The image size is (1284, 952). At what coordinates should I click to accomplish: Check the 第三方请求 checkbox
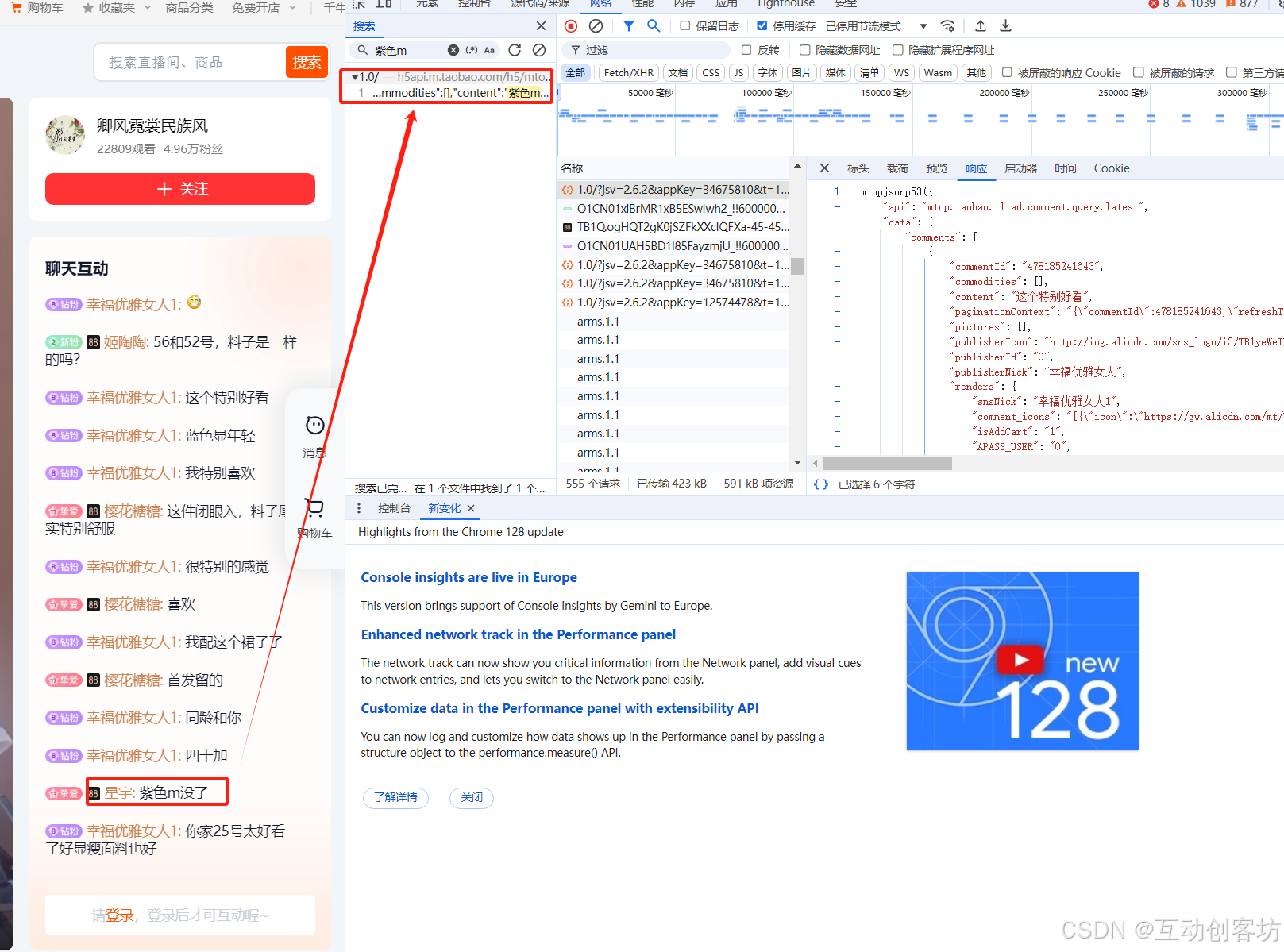coord(1232,72)
